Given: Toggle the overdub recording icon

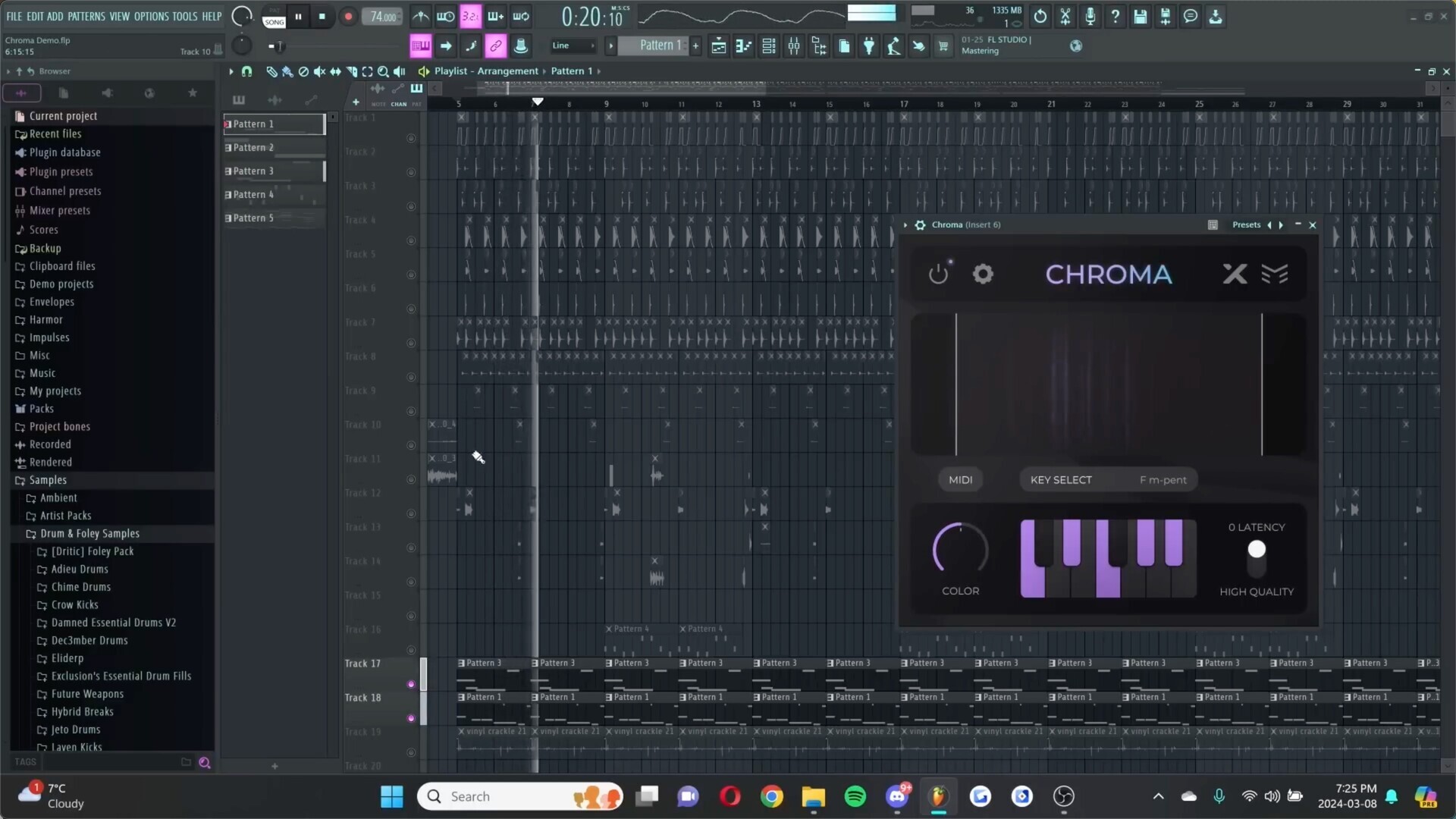Looking at the screenshot, I should click(495, 16).
